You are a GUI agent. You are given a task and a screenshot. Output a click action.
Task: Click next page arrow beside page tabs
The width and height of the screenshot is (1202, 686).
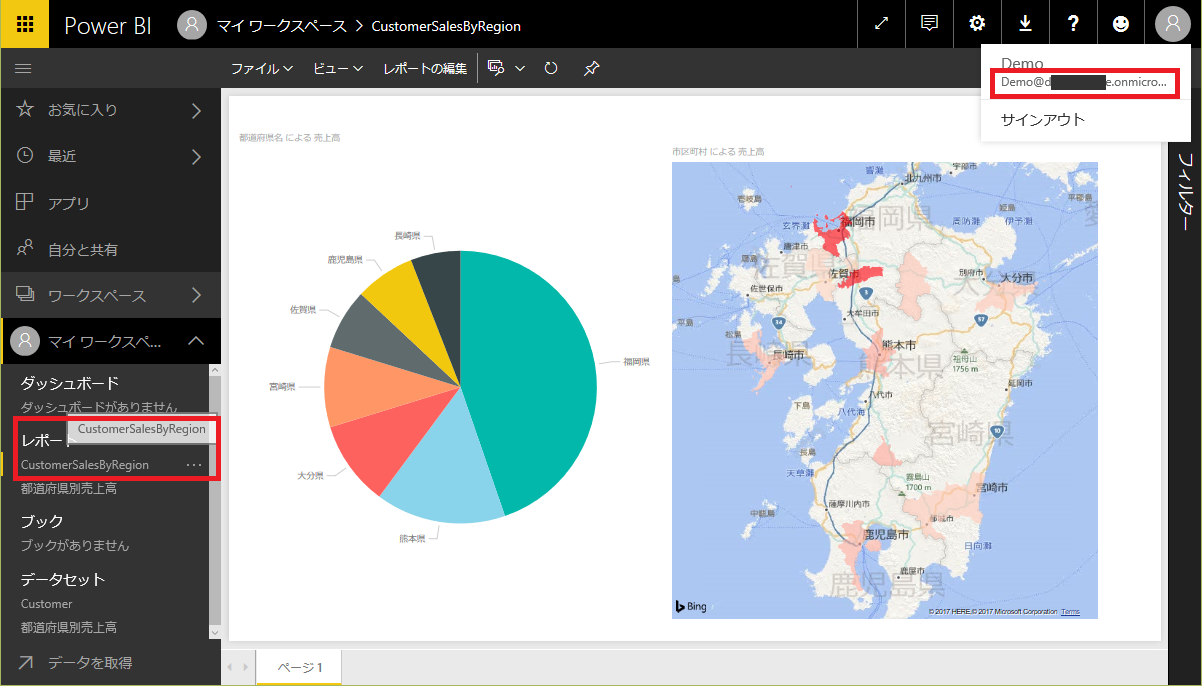click(246, 667)
